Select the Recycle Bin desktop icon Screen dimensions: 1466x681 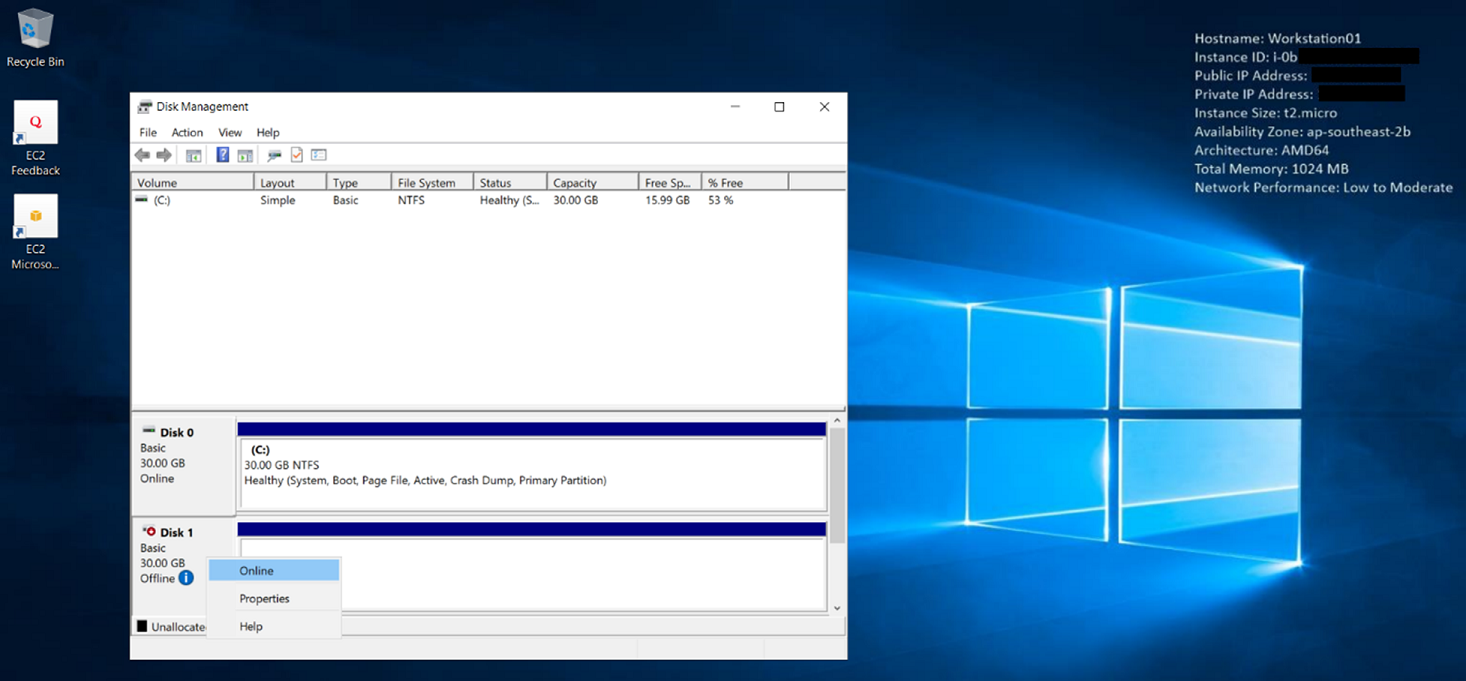pos(35,39)
